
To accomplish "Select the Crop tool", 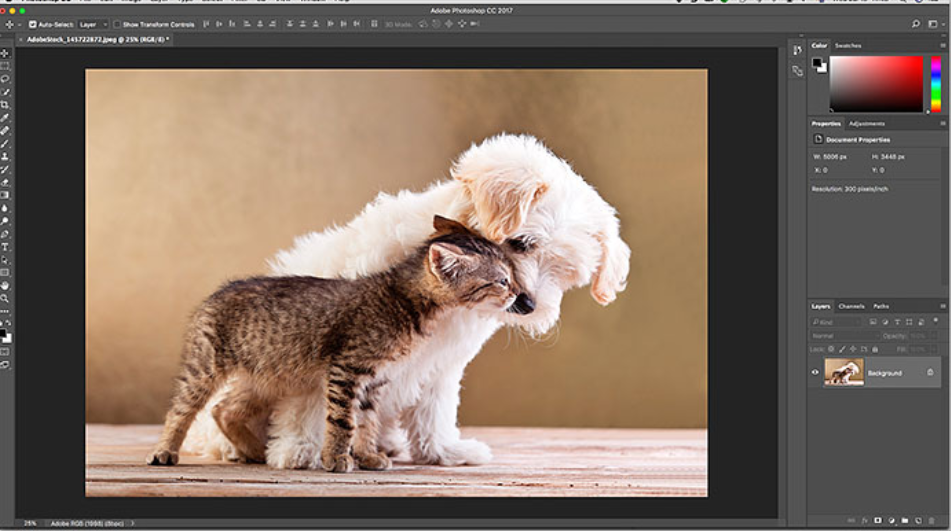I will [x=5, y=105].
